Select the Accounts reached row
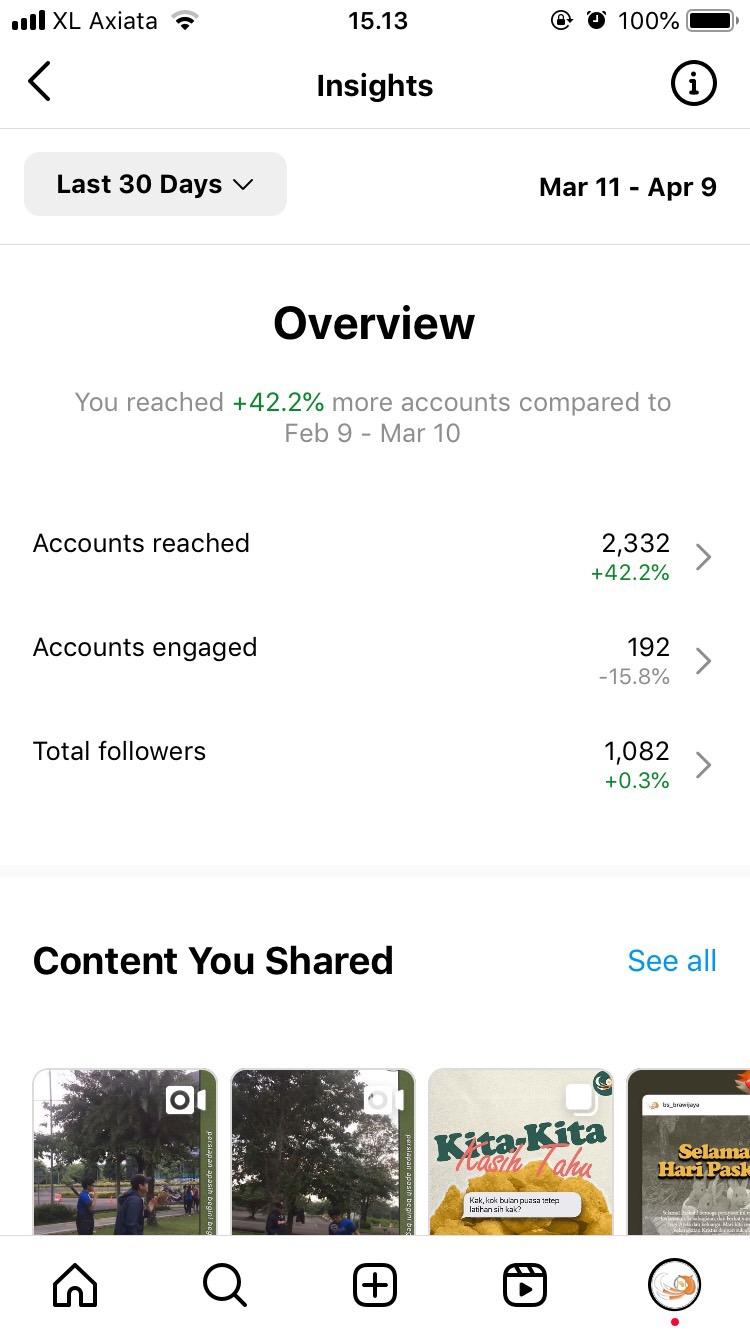Viewport: 750px width, 1334px height. [375, 557]
